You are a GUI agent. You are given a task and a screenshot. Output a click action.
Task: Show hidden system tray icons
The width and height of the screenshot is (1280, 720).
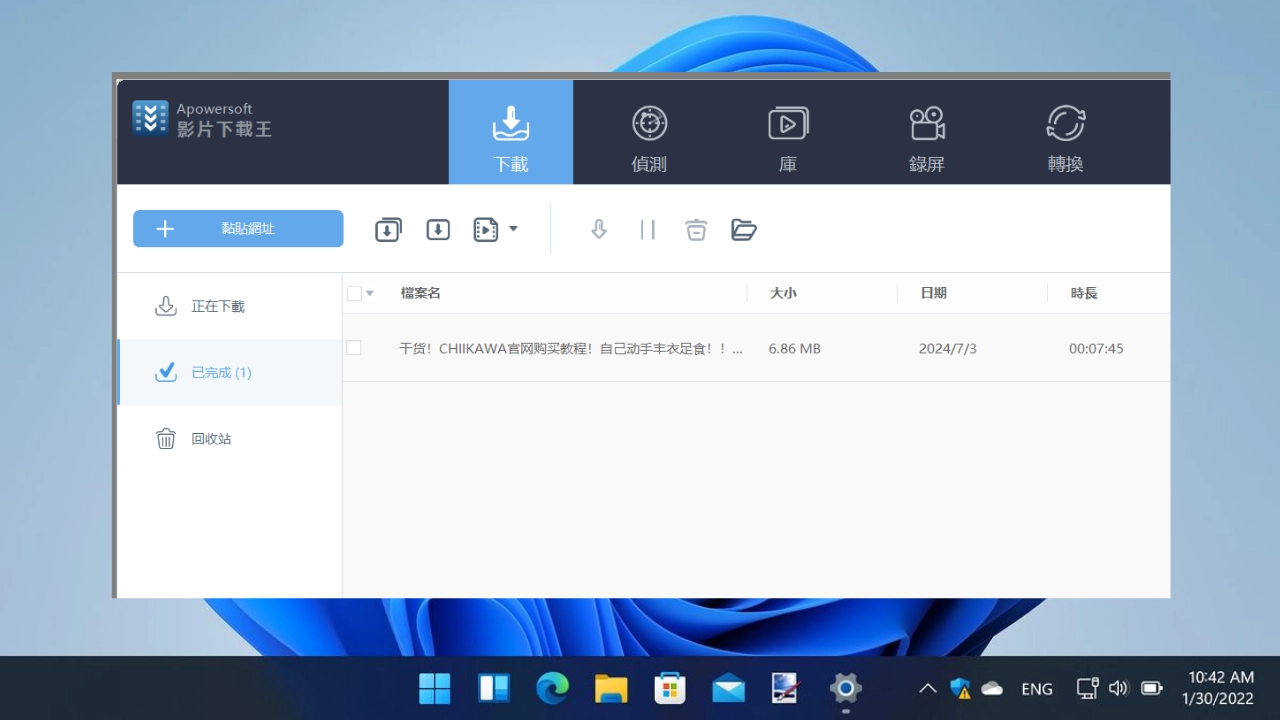927,688
